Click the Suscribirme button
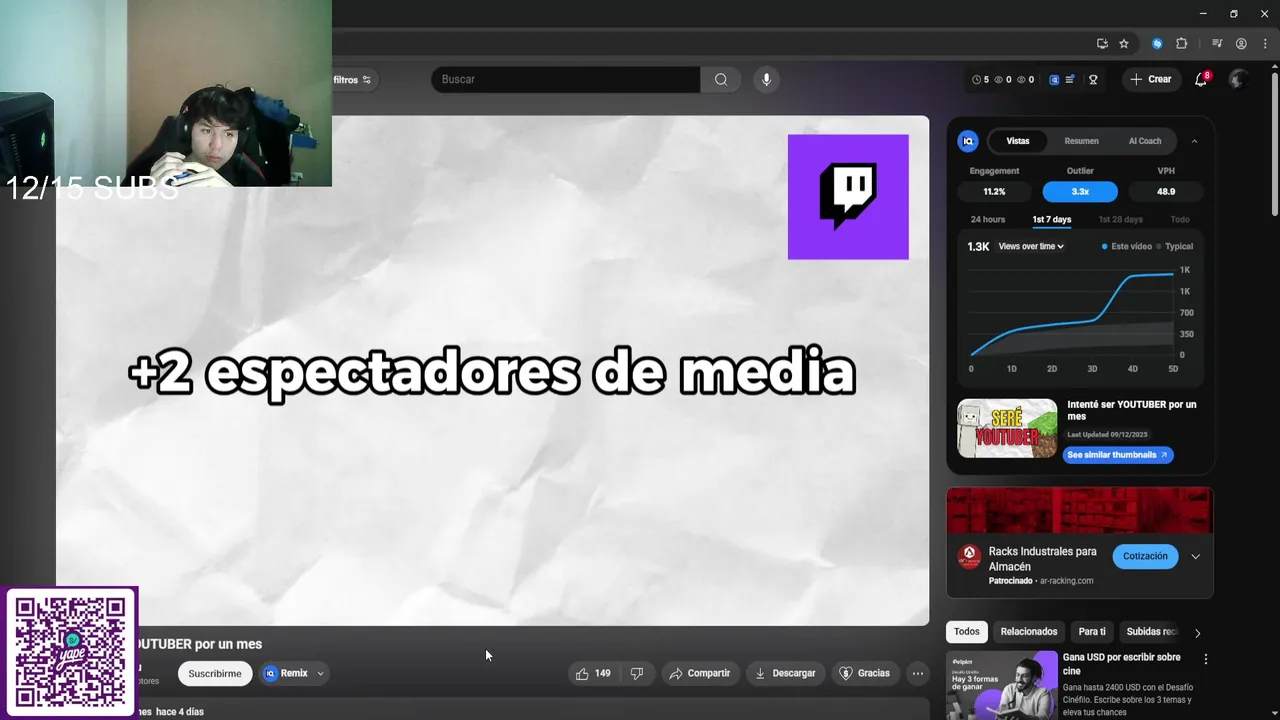Screen dimensions: 1280x720 coord(215,673)
